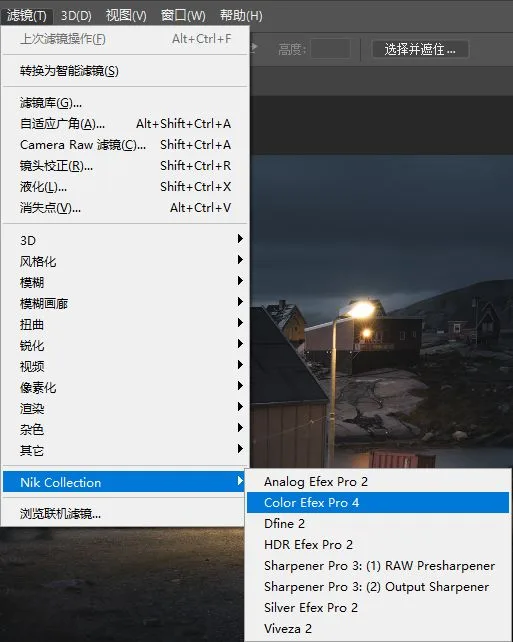Open Color Efex Pro 4 filter
The height and width of the screenshot is (642, 513).
click(377, 502)
